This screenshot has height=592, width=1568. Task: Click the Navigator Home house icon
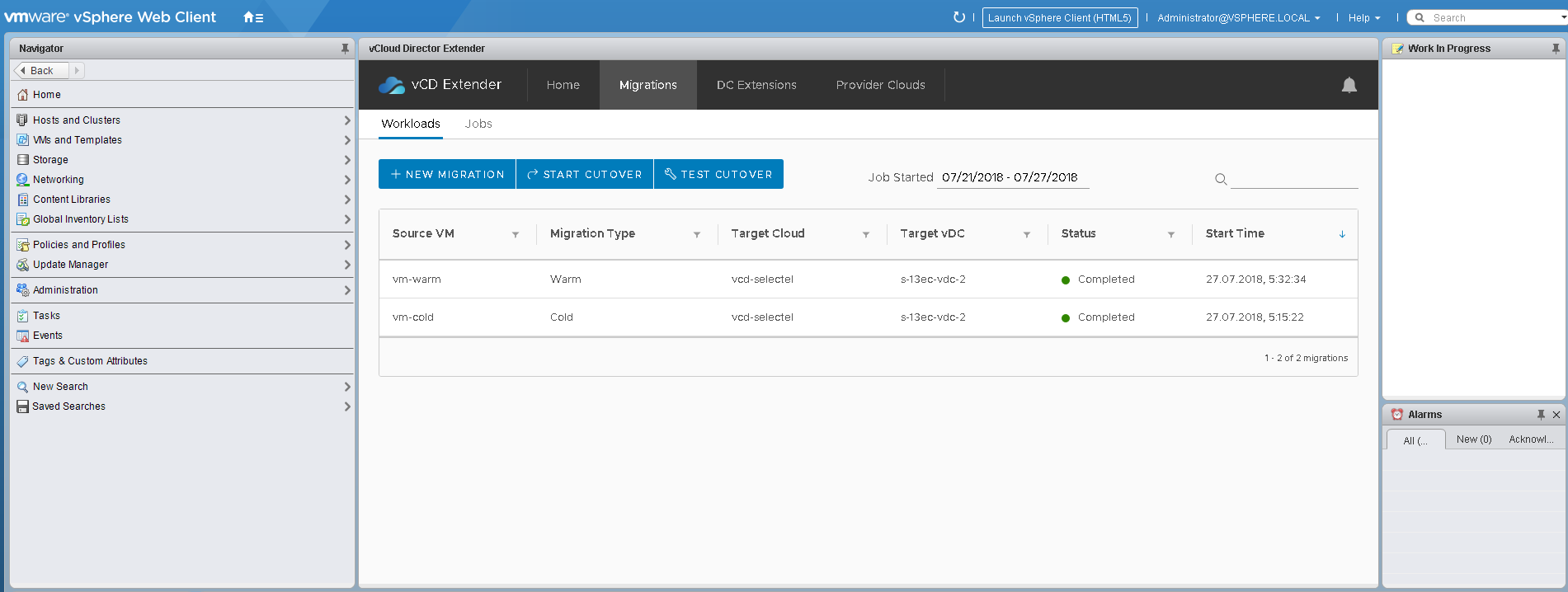(x=22, y=95)
